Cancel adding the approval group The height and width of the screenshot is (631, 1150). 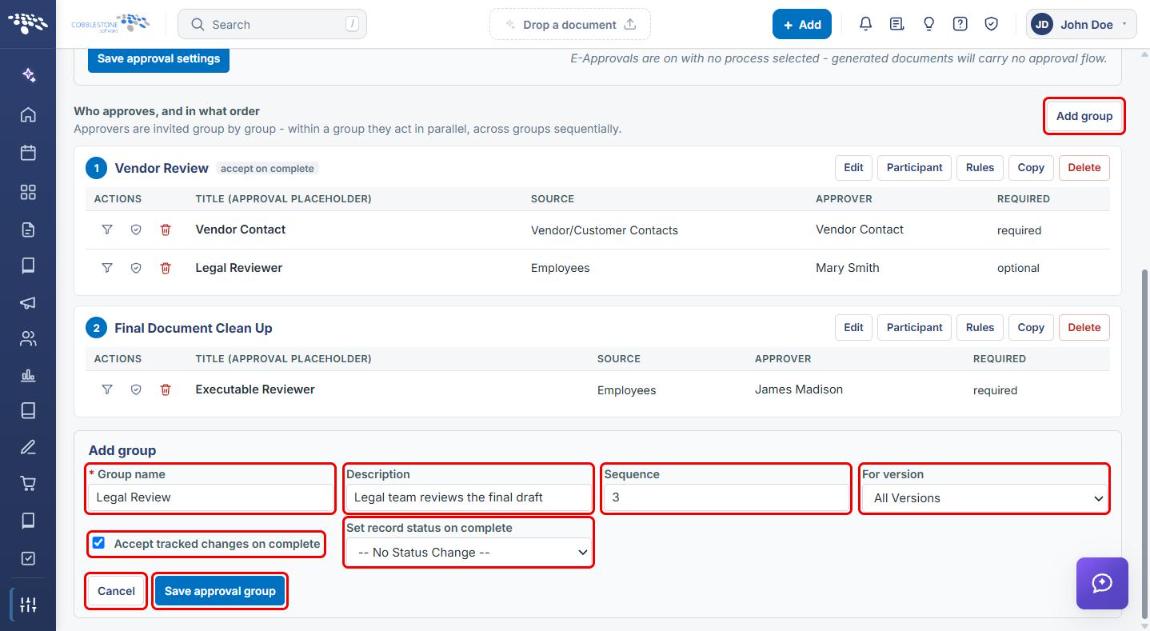[x=116, y=591]
